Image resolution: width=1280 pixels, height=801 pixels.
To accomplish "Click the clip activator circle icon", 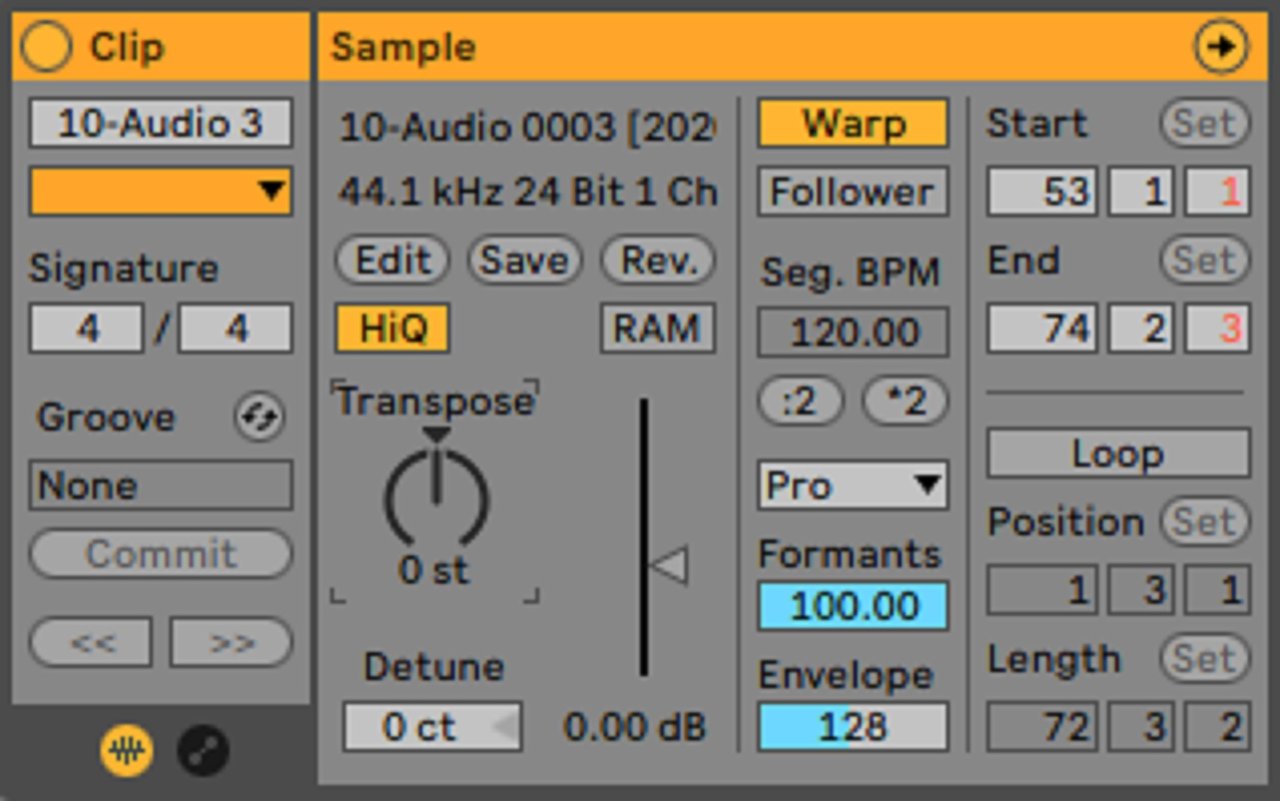I will 46,47.
